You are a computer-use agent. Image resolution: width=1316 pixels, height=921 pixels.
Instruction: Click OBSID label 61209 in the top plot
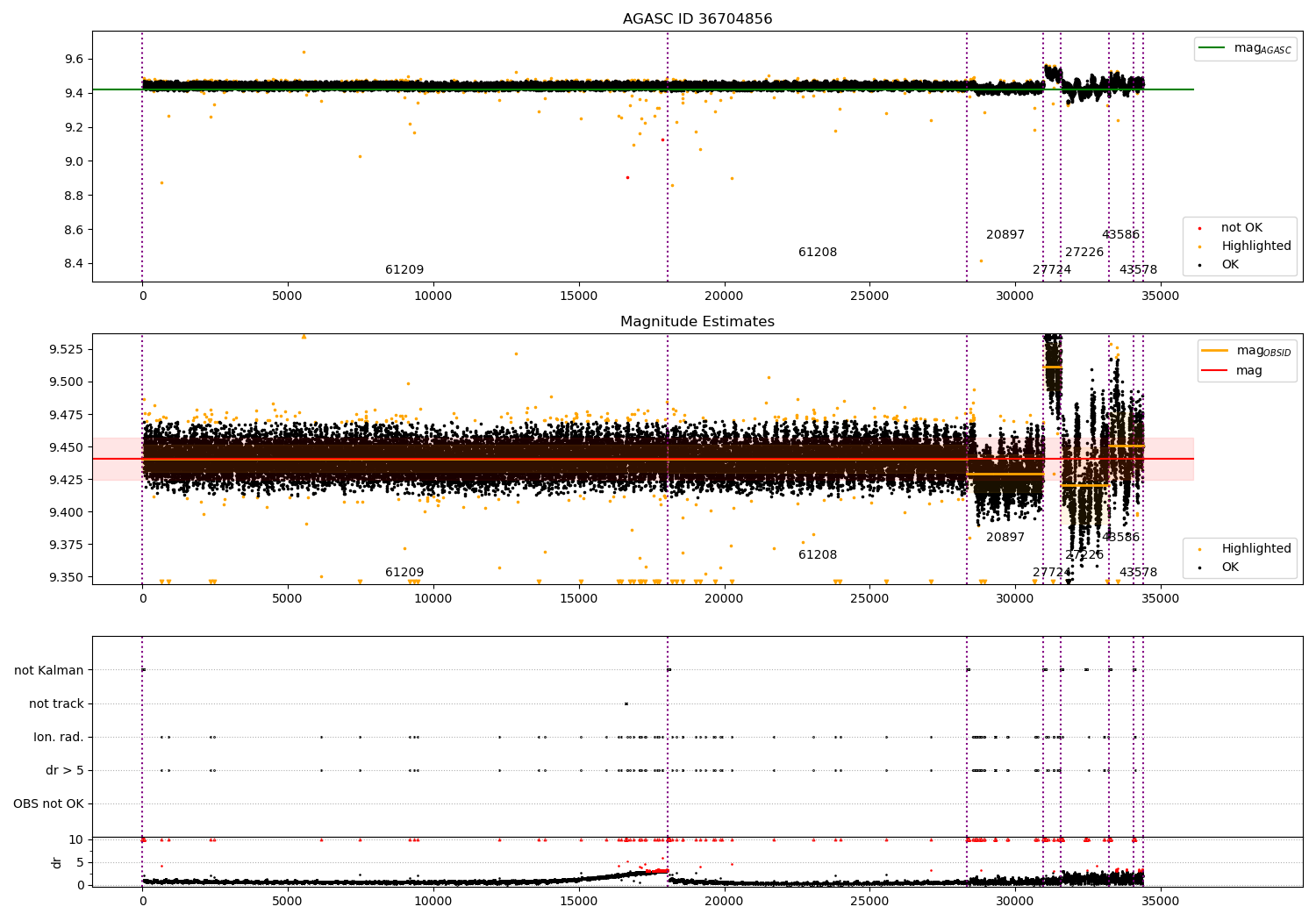[404, 269]
